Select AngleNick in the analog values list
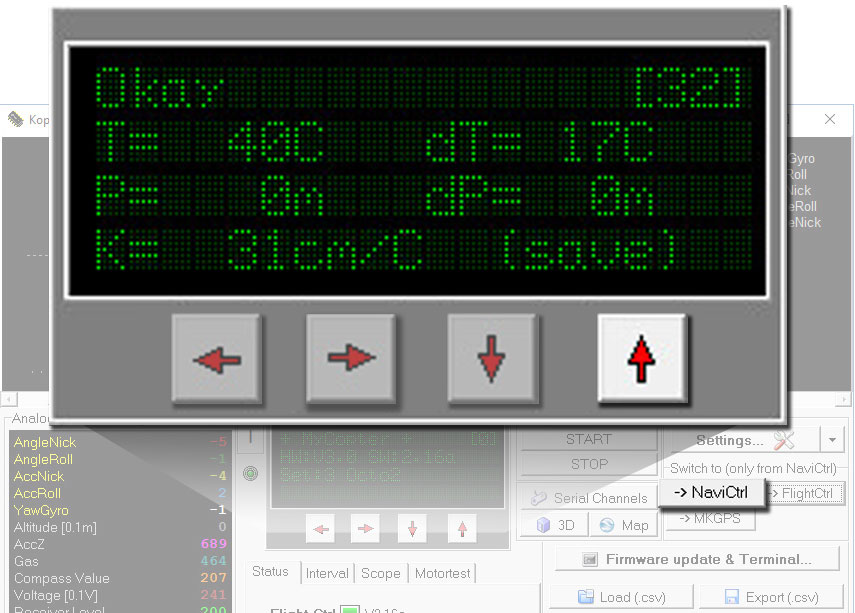The height and width of the screenshot is (613, 855). (45, 442)
